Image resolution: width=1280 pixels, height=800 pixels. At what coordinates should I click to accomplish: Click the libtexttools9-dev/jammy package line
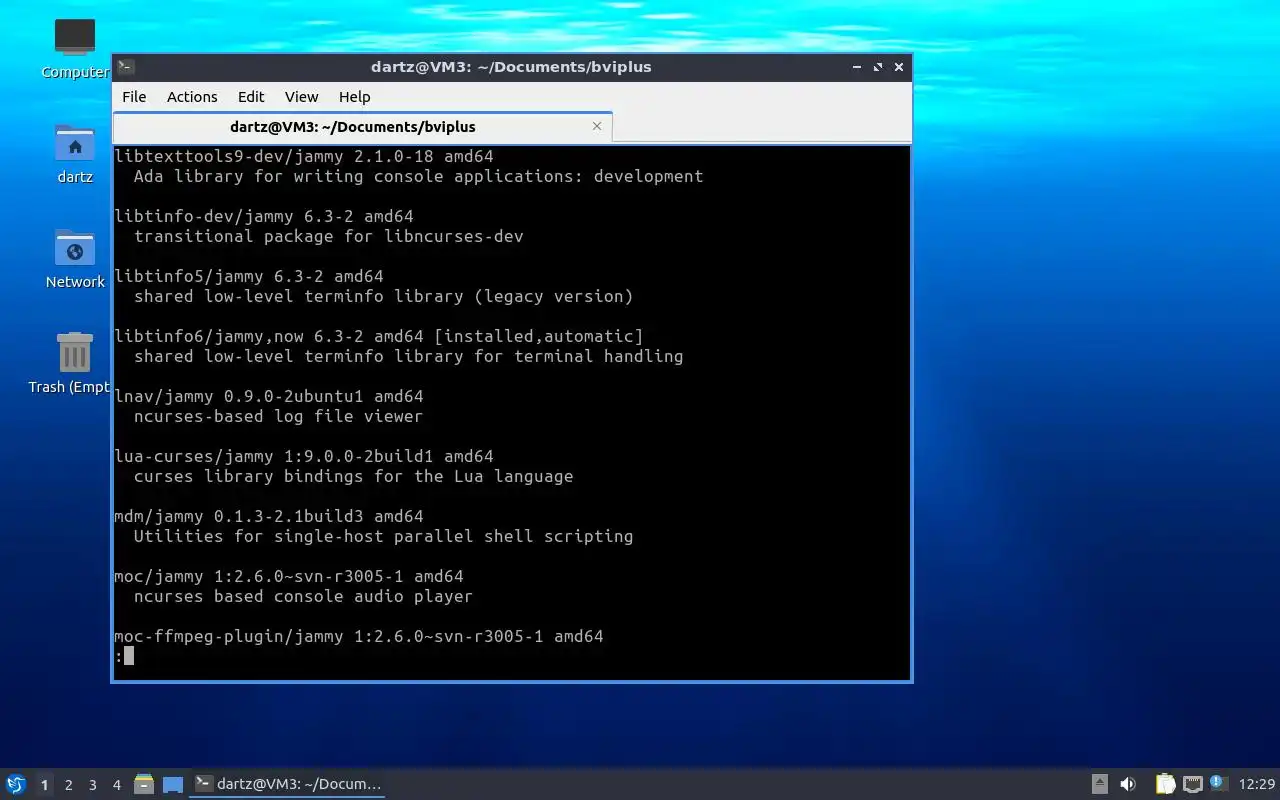point(304,156)
